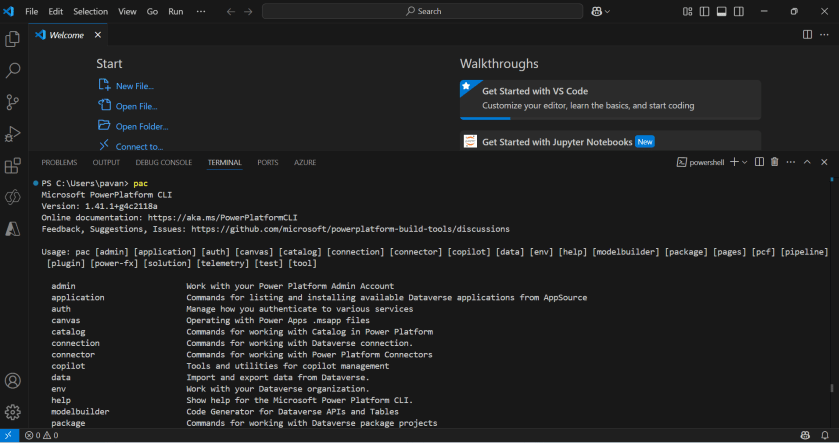
Task: Click the terminal vertical scrollbar
Action: tap(833, 390)
